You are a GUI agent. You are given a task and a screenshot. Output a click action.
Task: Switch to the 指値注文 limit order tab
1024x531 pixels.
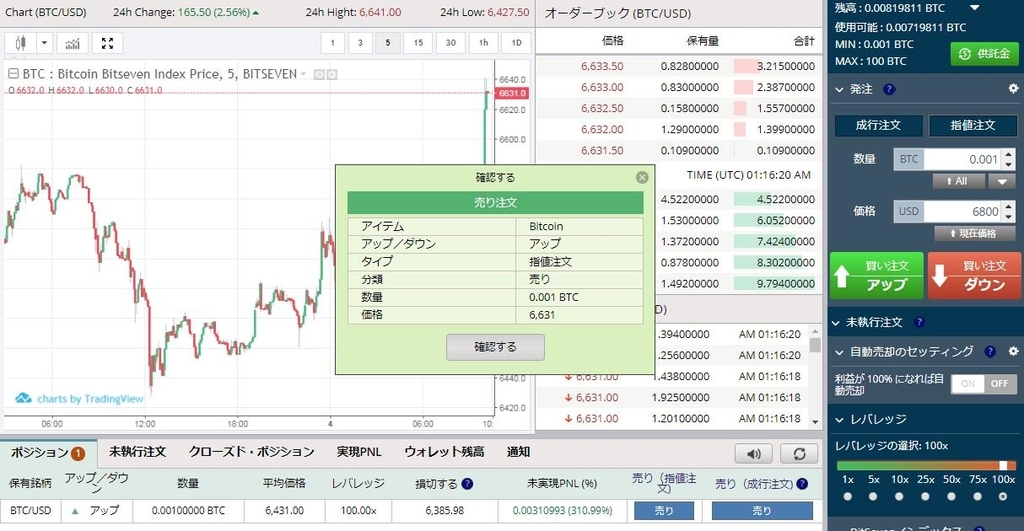pos(973,125)
